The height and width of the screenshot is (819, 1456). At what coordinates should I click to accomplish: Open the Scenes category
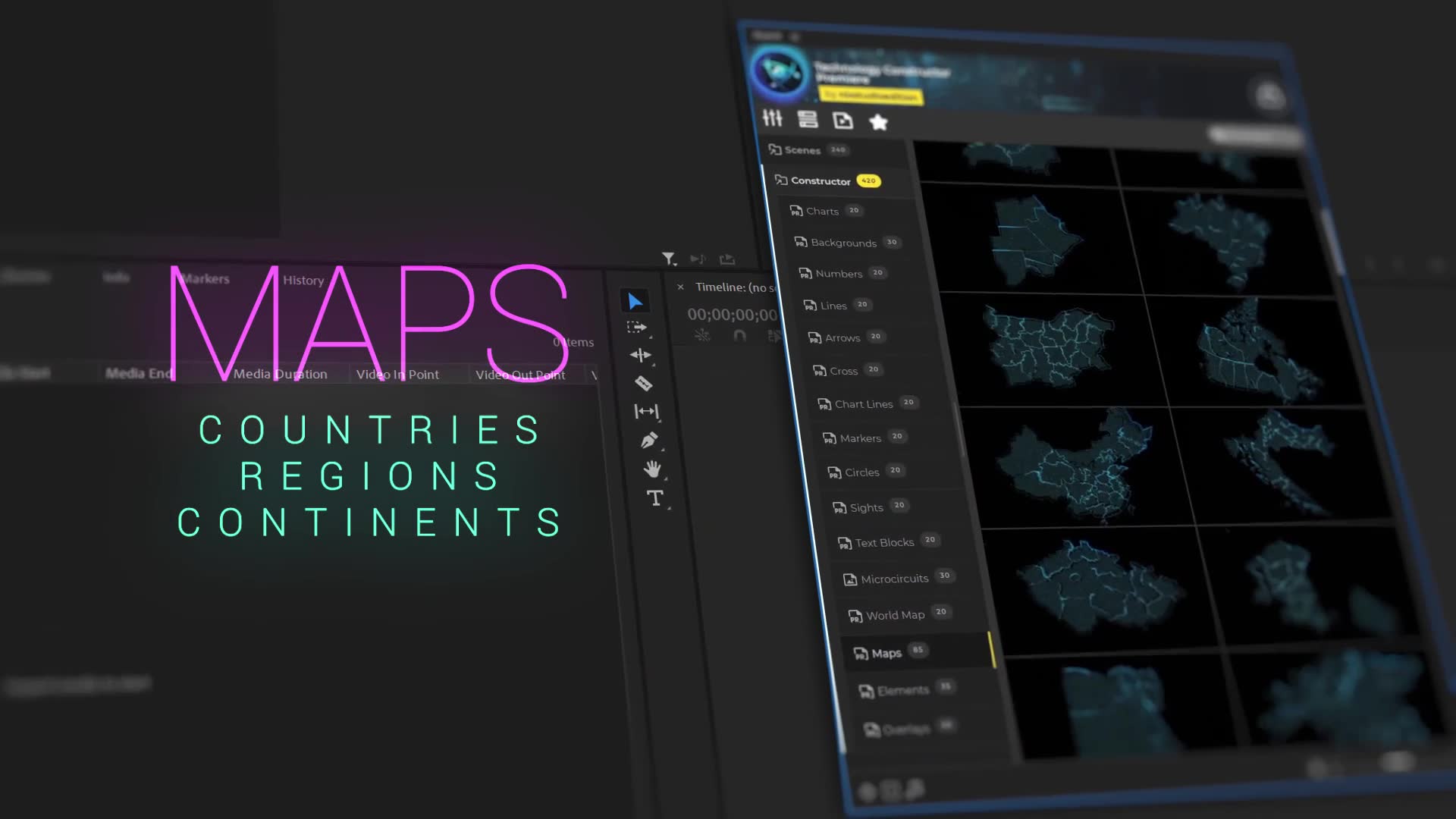(x=808, y=150)
